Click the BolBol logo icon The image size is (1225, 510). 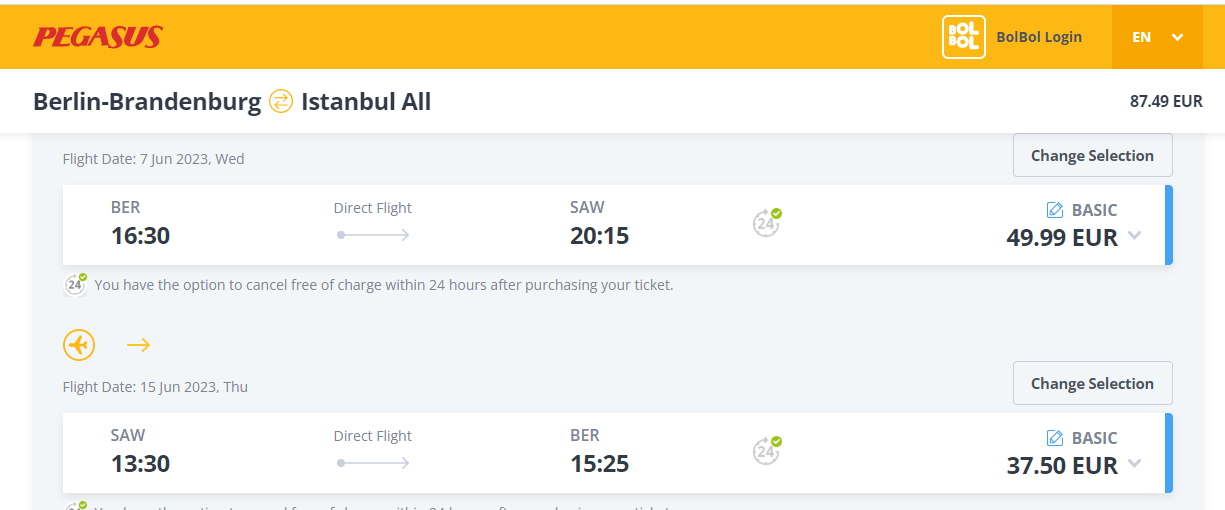click(x=963, y=37)
